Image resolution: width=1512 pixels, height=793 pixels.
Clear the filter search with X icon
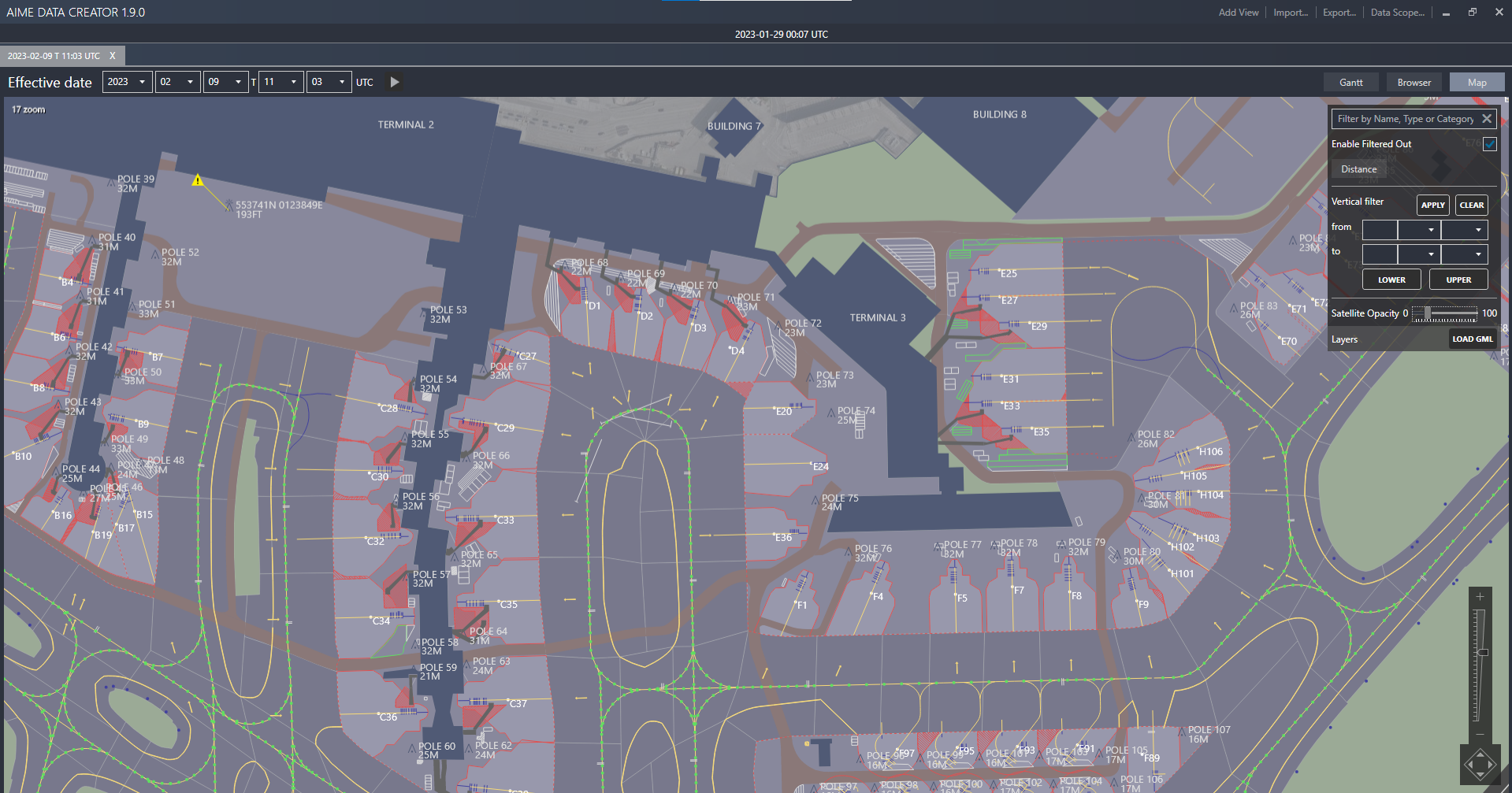[x=1487, y=119]
